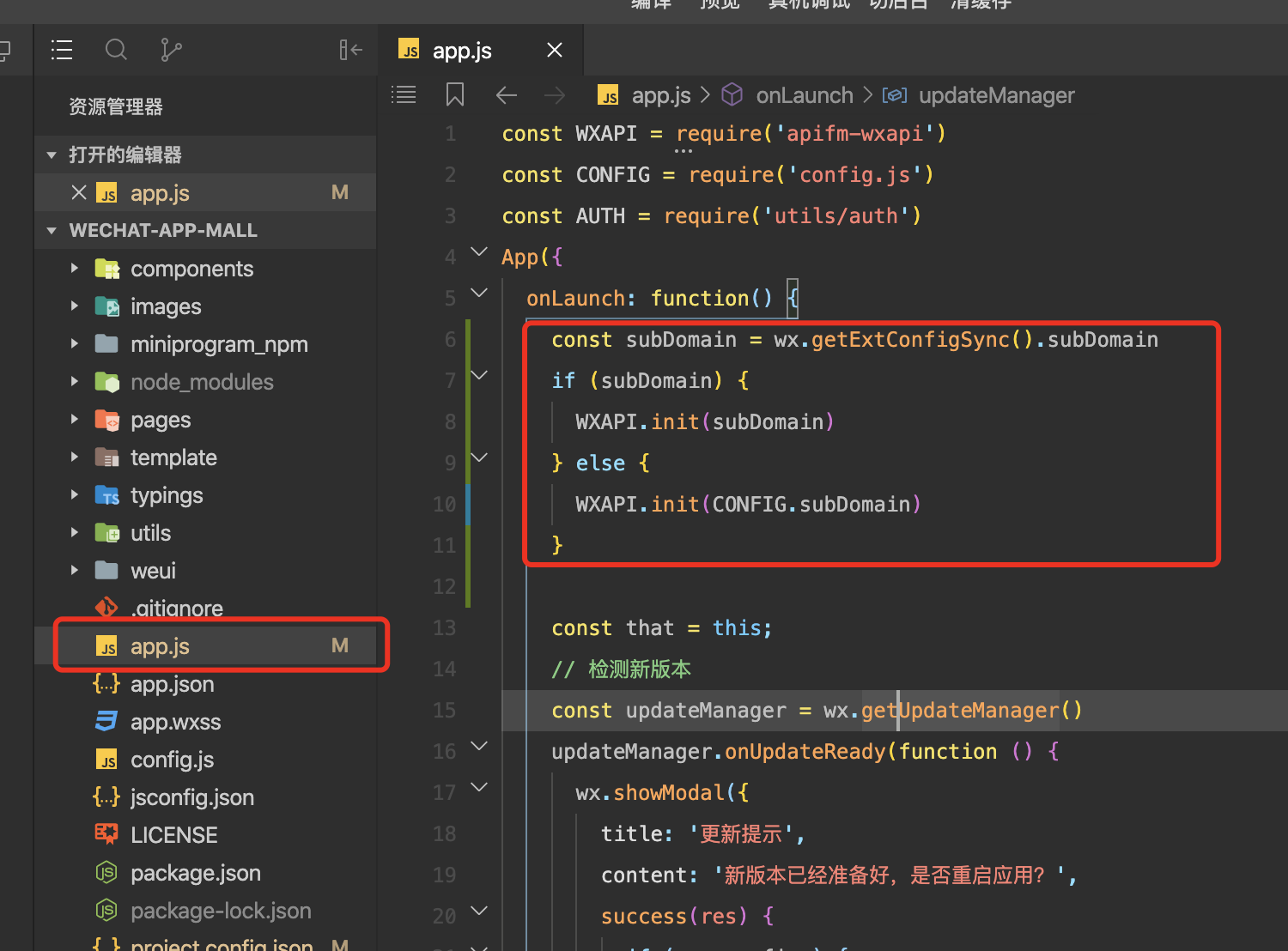Image resolution: width=1288 pixels, height=951 pixels.
Task: Open the outline list icon in breadcrumb bar
Action: point(404,94)
